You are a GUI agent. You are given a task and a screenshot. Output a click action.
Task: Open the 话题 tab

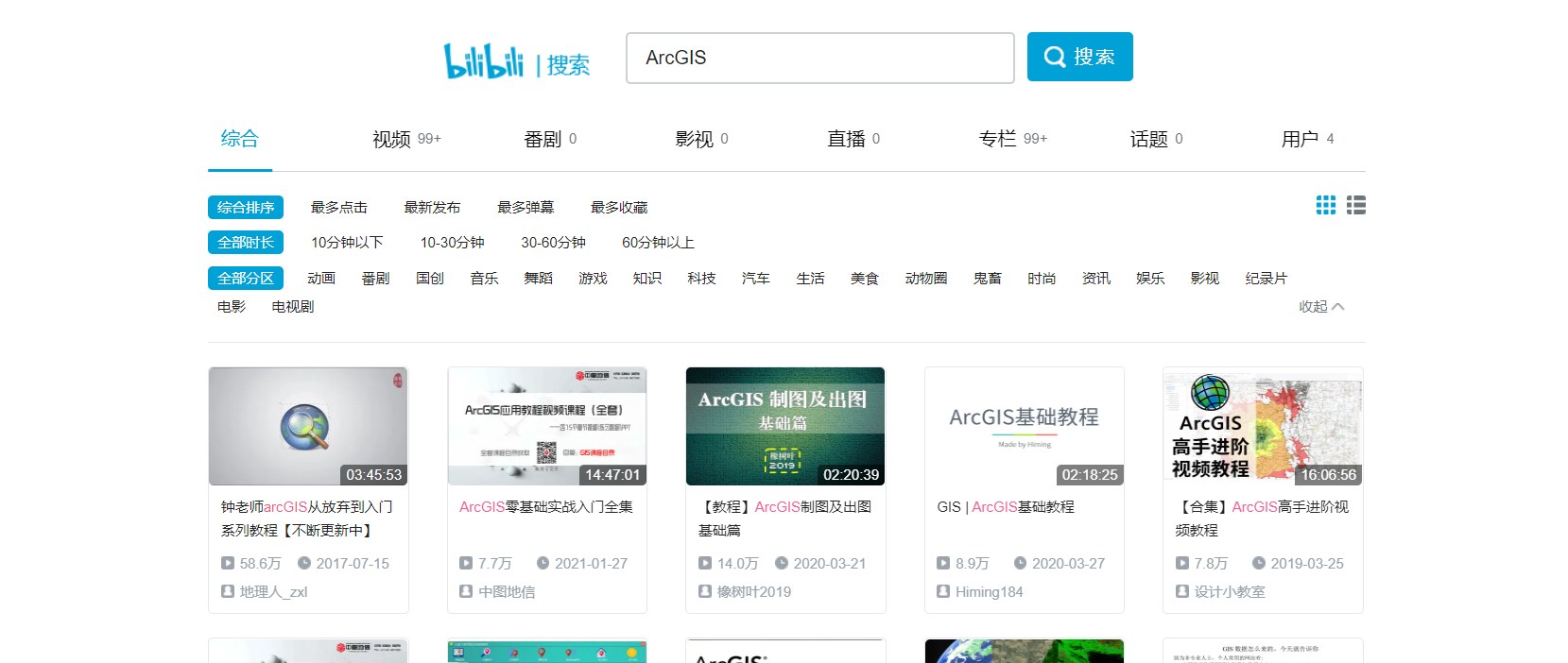[x=1156, y=139]
